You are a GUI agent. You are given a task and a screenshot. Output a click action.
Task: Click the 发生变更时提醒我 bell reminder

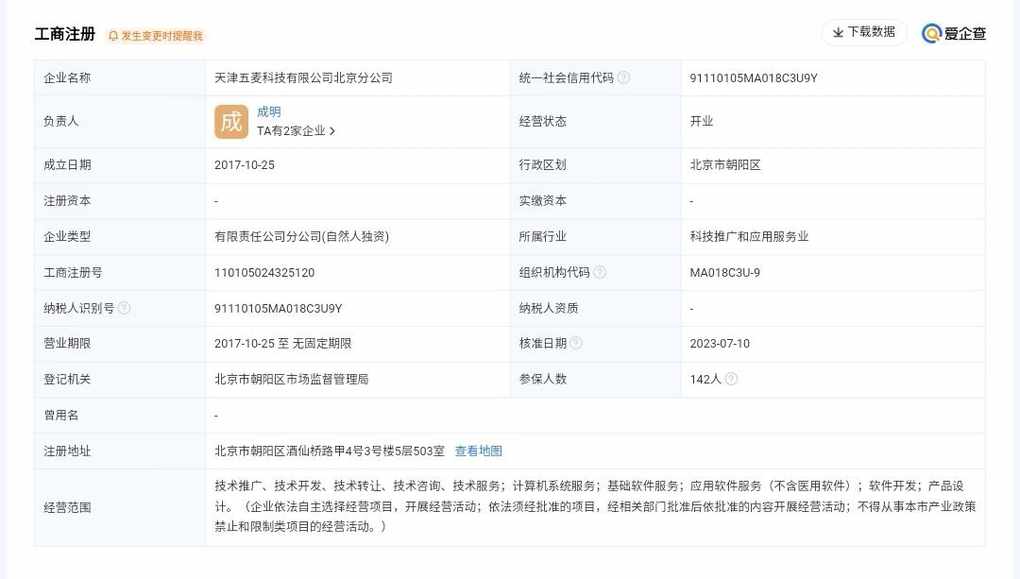[155, 36]
